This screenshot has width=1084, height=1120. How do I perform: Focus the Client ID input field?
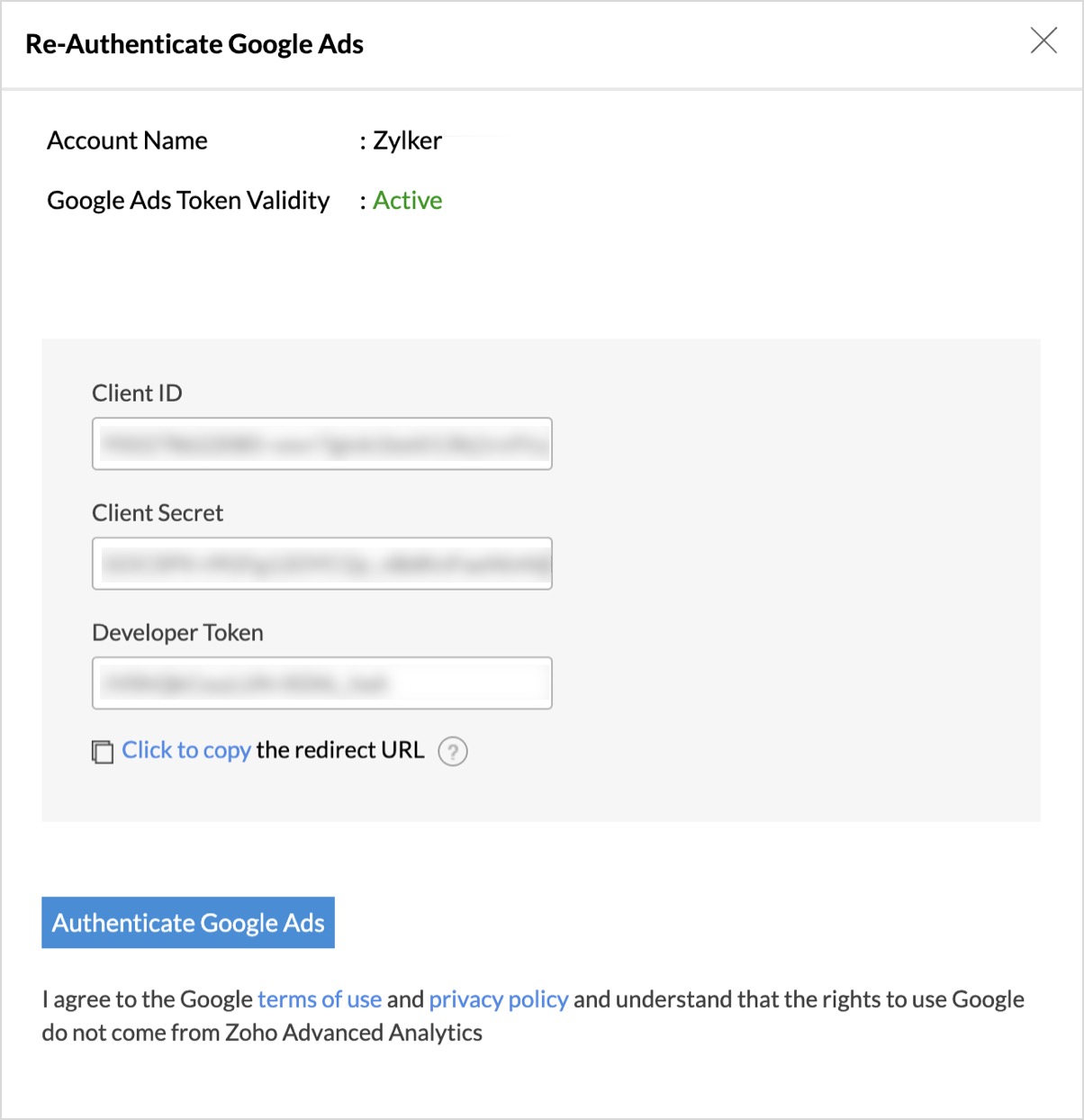point(322,444)
